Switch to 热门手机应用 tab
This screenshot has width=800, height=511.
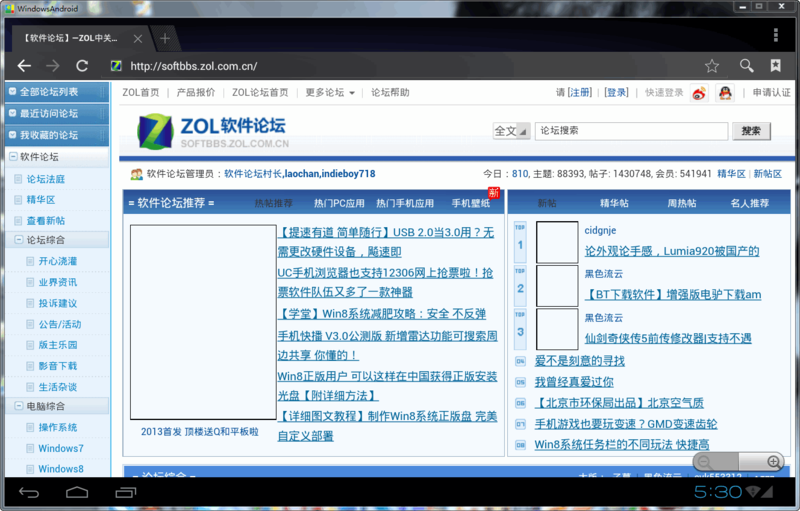coord(405,203)
